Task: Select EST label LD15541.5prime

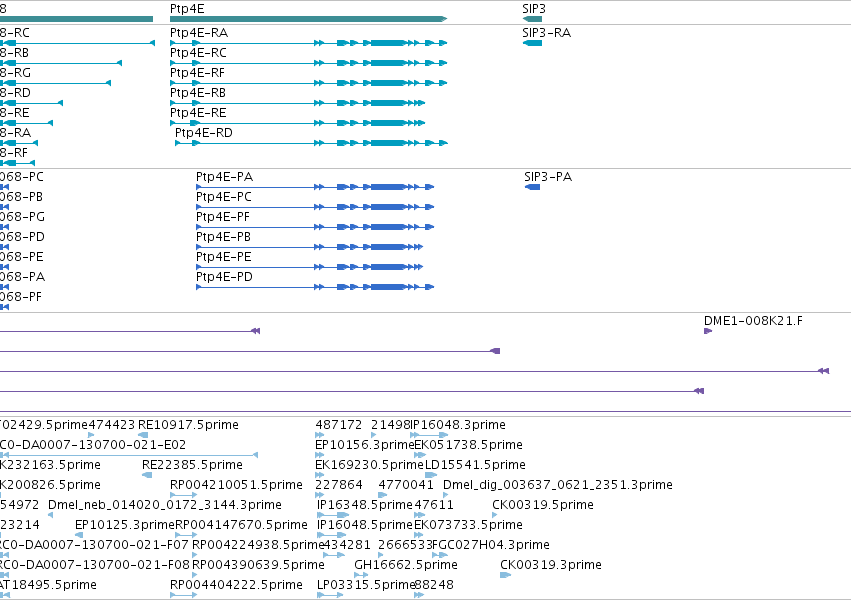Action: tap(475, 465)
